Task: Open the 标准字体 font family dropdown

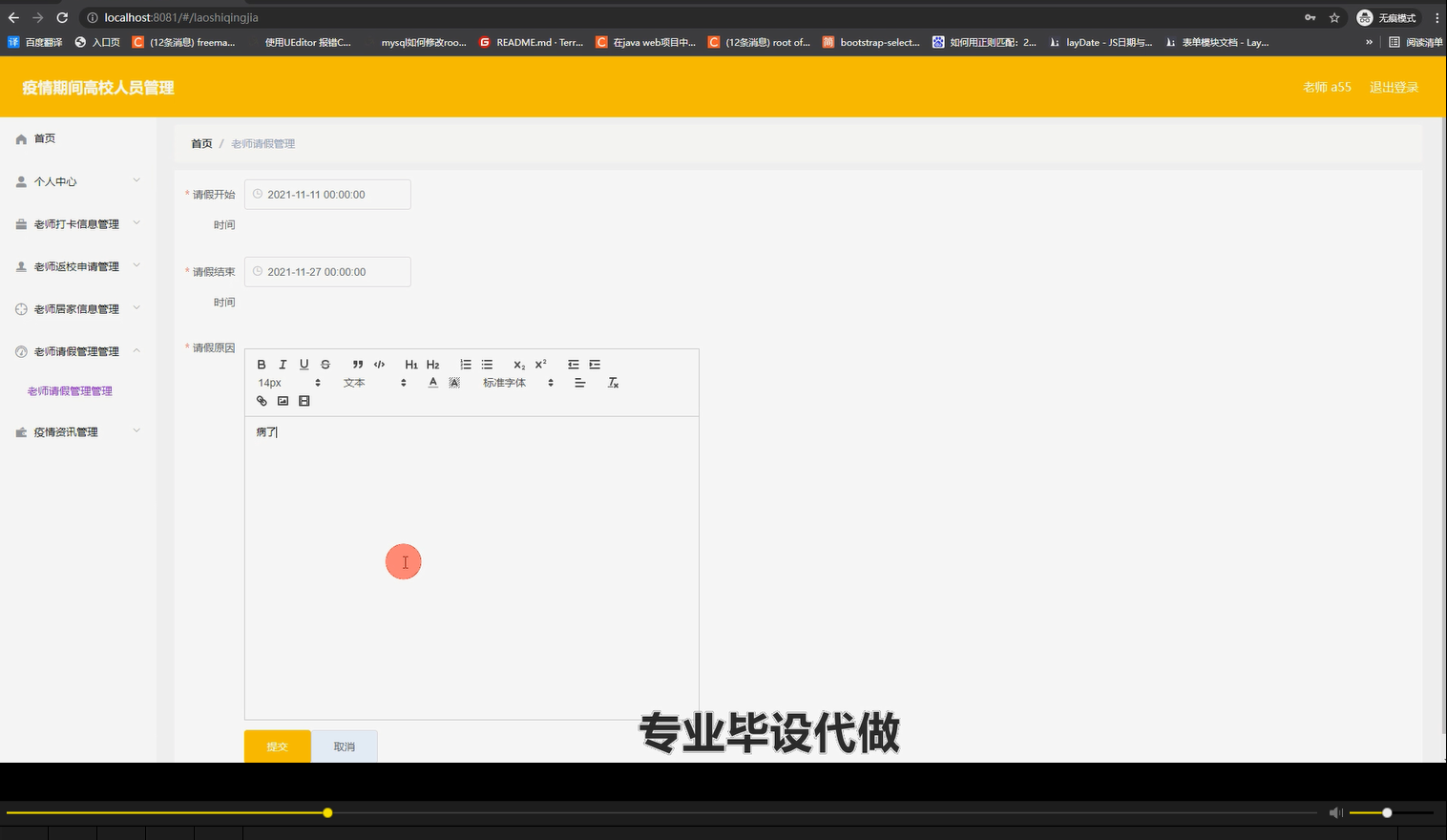Action: click(x=518, y=383)
